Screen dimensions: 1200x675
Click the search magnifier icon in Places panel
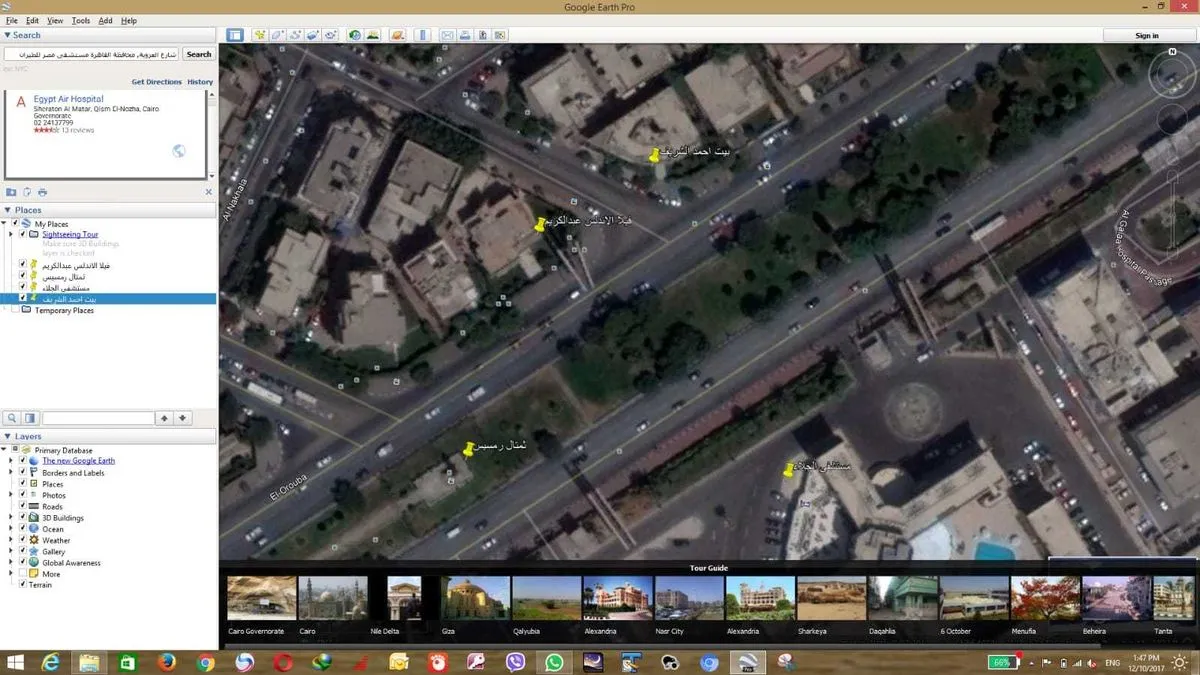click(13, 418)
